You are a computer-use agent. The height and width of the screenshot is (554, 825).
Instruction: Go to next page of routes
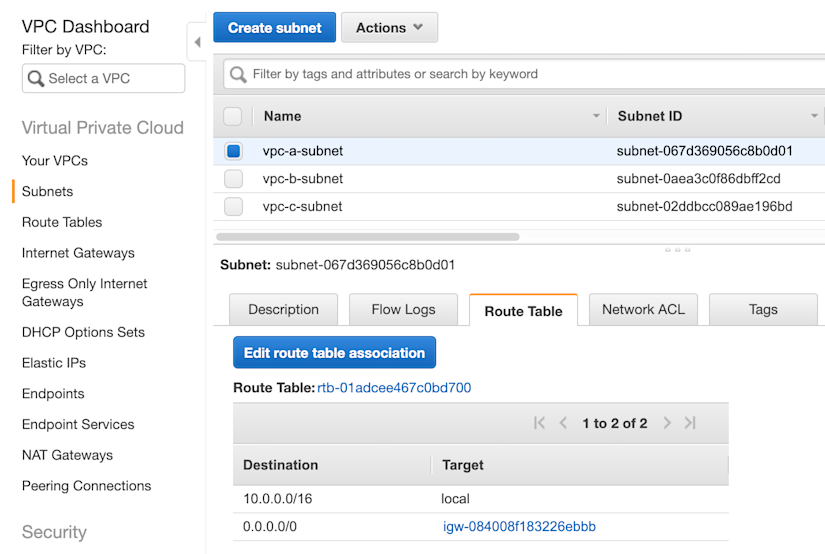(667, 423)
